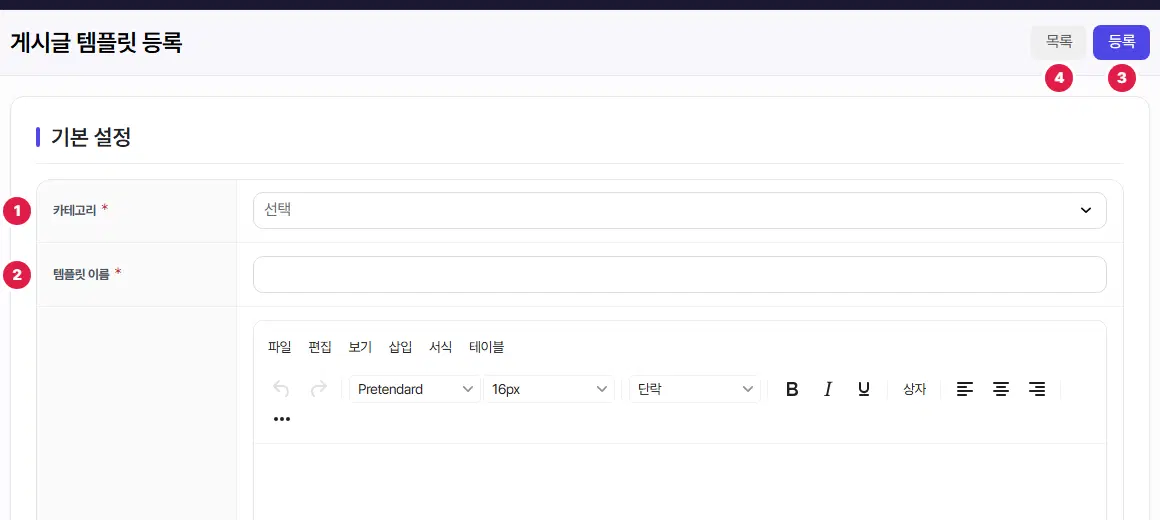Click the 템플릿 이름 field label

(x=81, y=274)
